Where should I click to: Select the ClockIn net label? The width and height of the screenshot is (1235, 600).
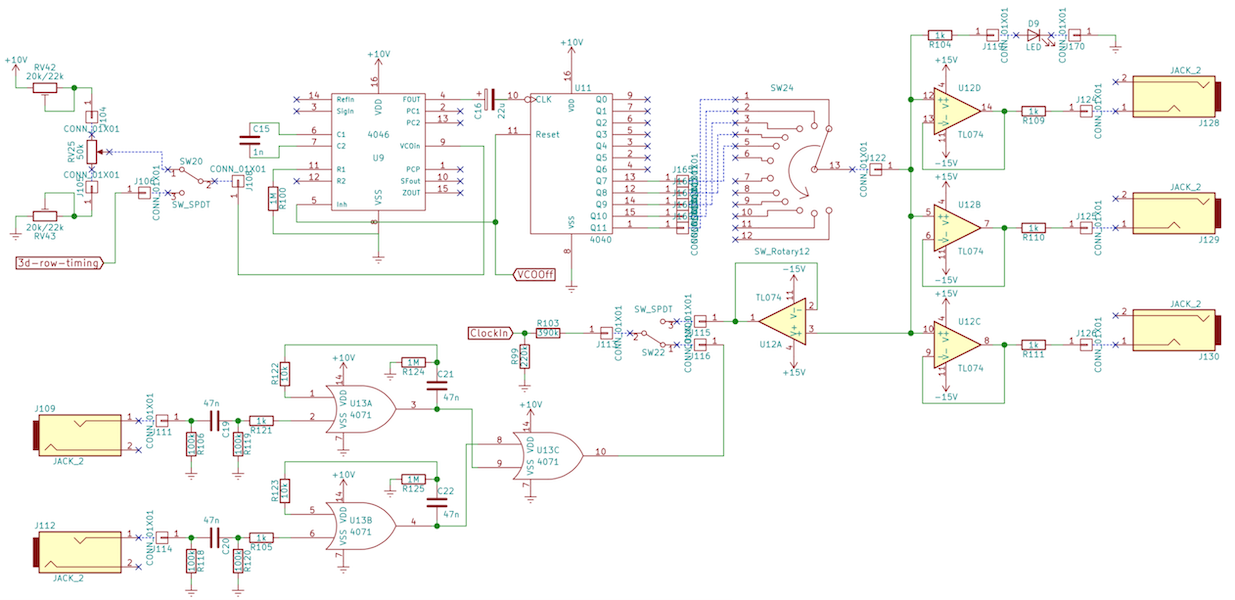(x=491, y=332)
